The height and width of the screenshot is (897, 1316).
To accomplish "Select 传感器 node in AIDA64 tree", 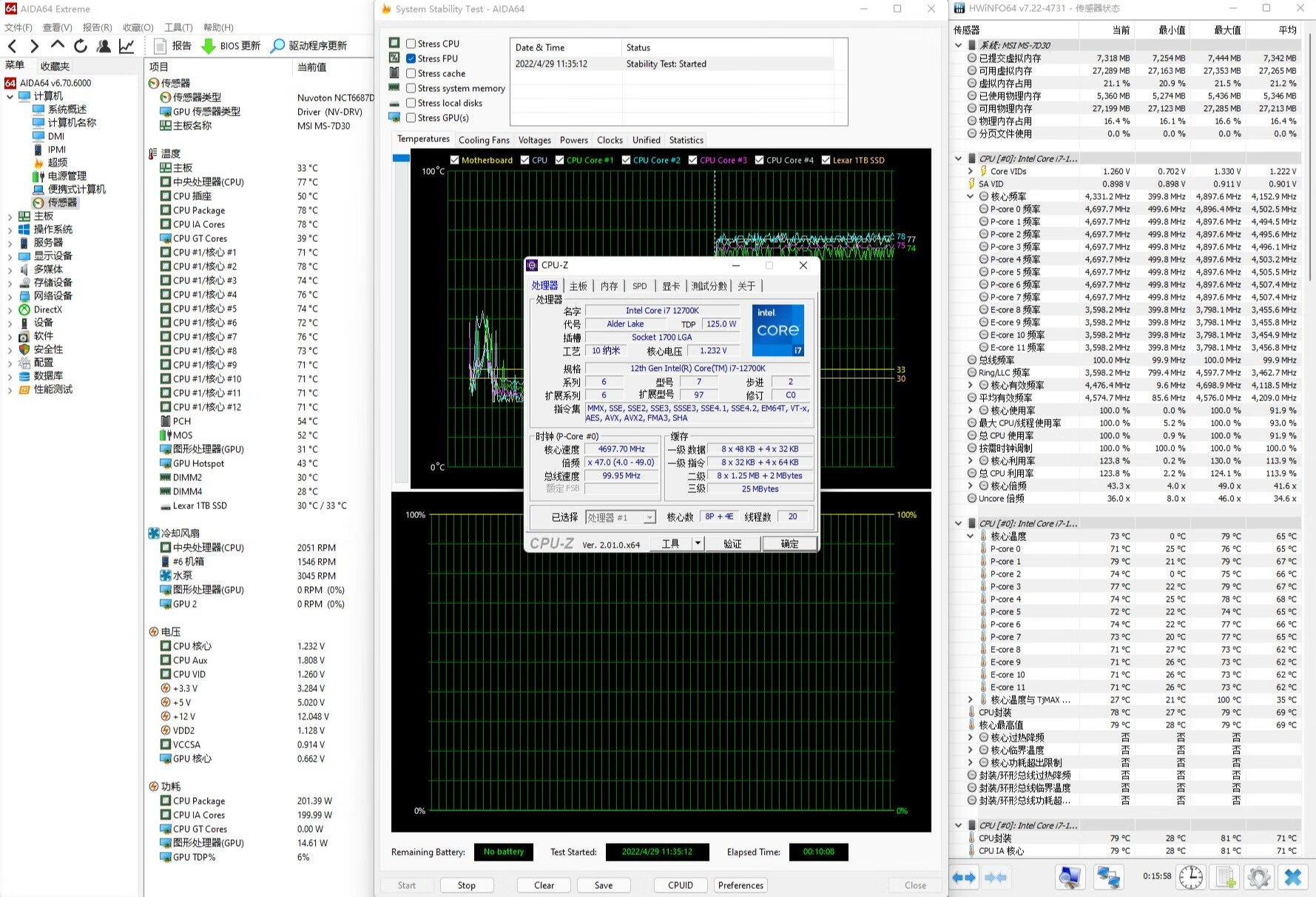I will pos(62,202).
